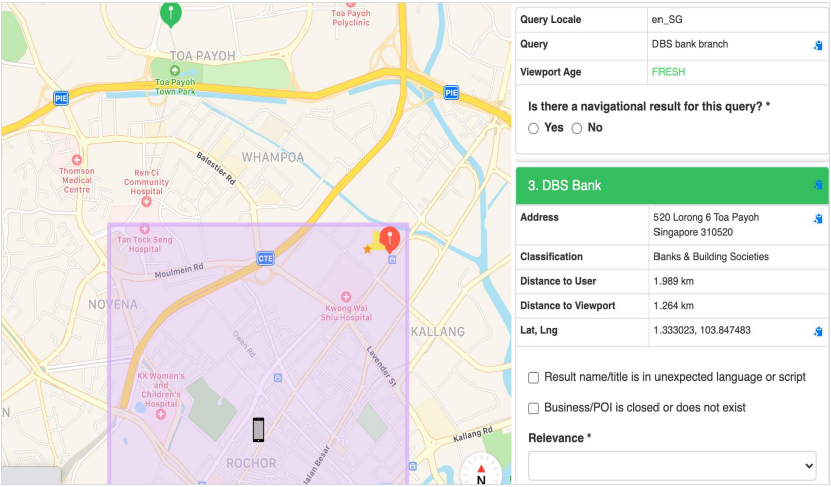Click the Thomson Medical Centre hospital icon
This screenshot has height=487, width=831.
77,160
